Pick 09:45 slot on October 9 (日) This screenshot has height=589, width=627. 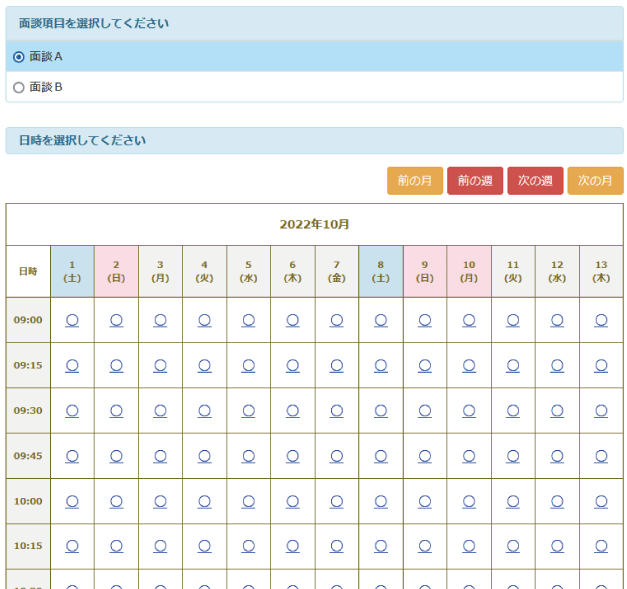pos(425,455)
